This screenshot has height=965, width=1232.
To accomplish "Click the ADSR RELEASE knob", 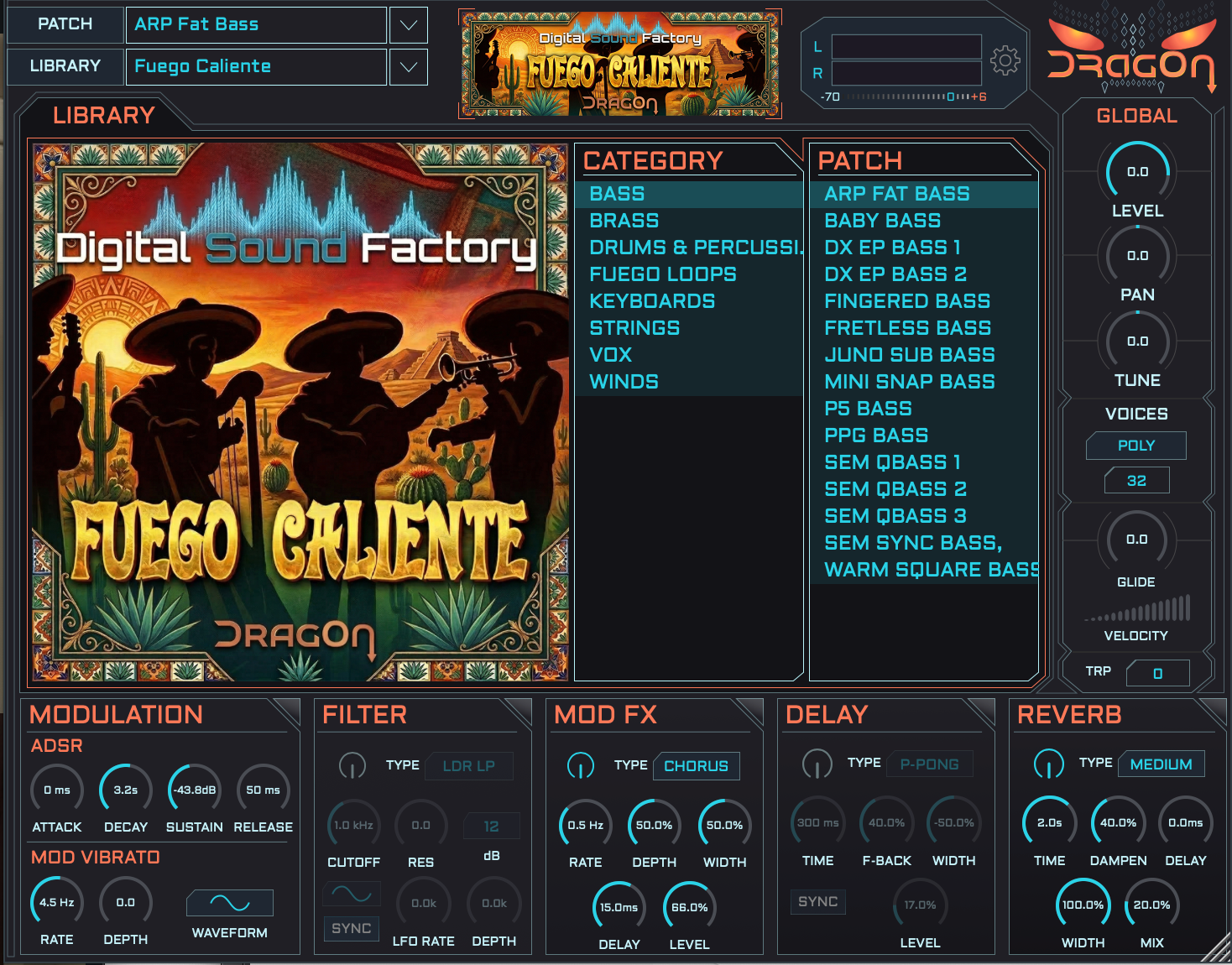I will pyautogui.click(x=264, y=790).
